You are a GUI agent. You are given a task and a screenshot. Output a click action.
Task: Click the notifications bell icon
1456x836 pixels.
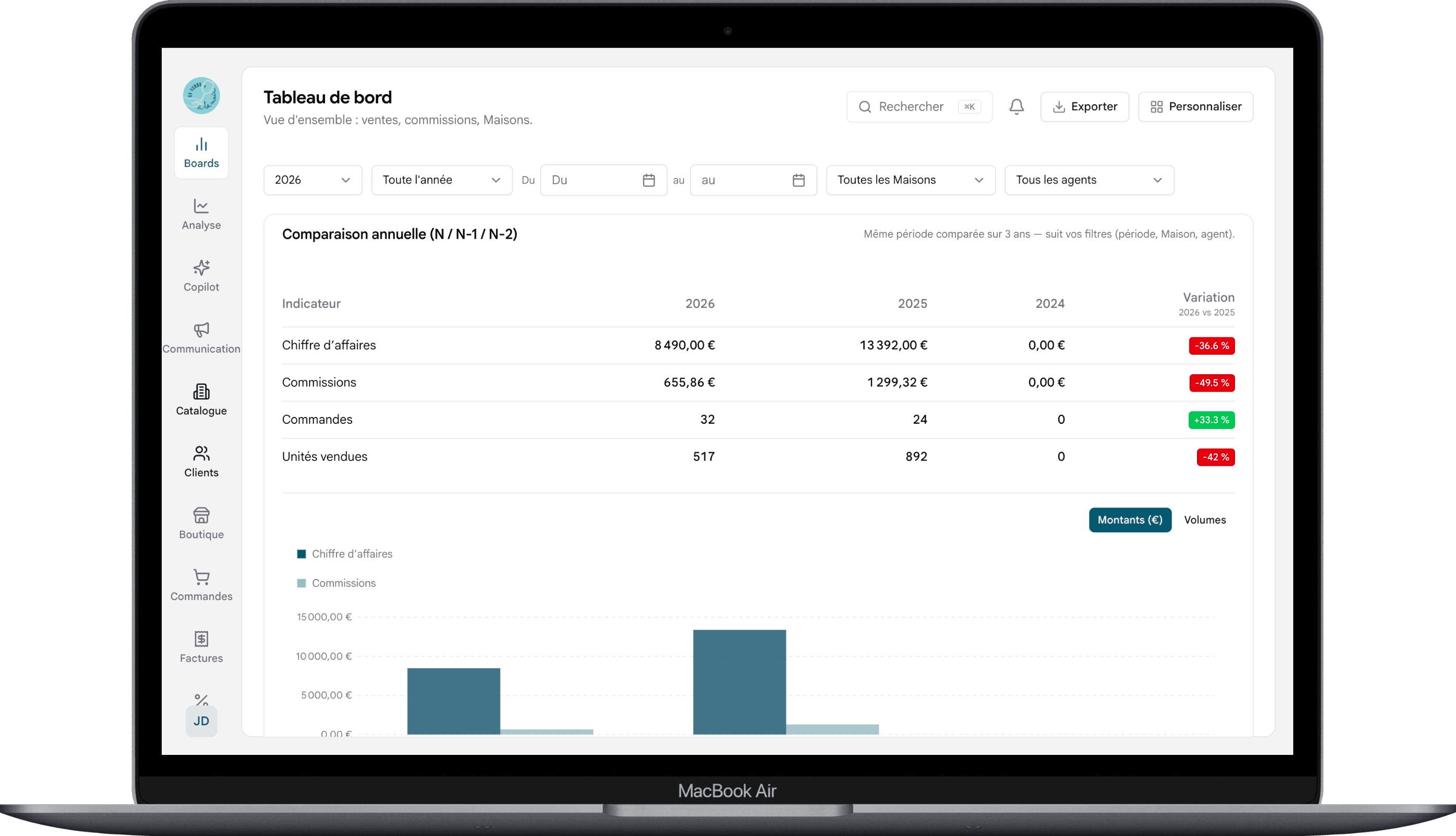(x=1016, y=107)
